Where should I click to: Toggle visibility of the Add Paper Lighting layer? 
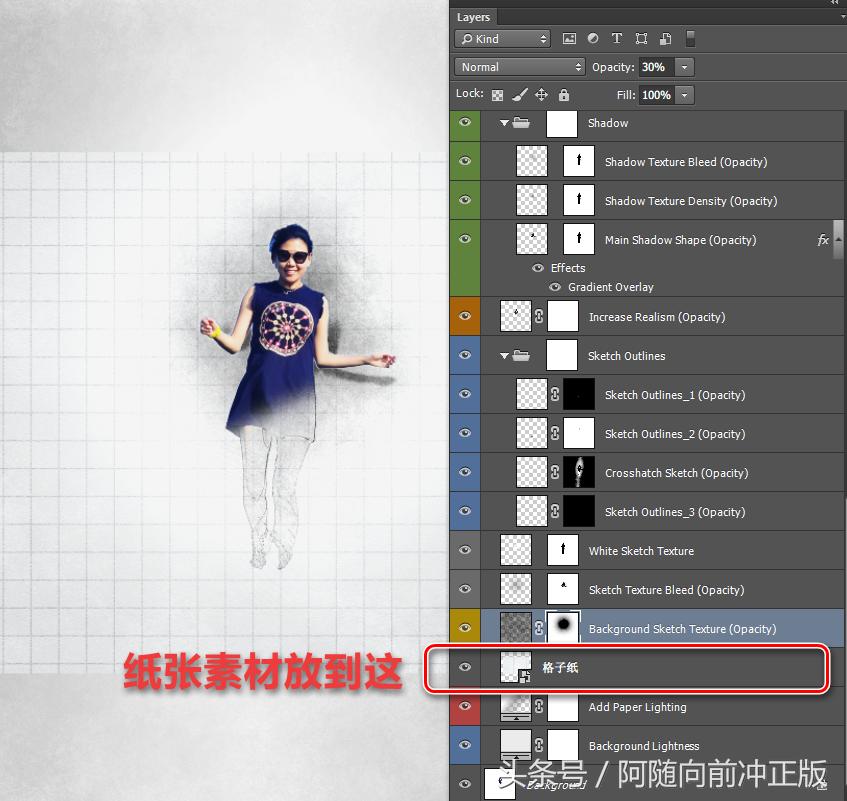click(x=464, y=707)
